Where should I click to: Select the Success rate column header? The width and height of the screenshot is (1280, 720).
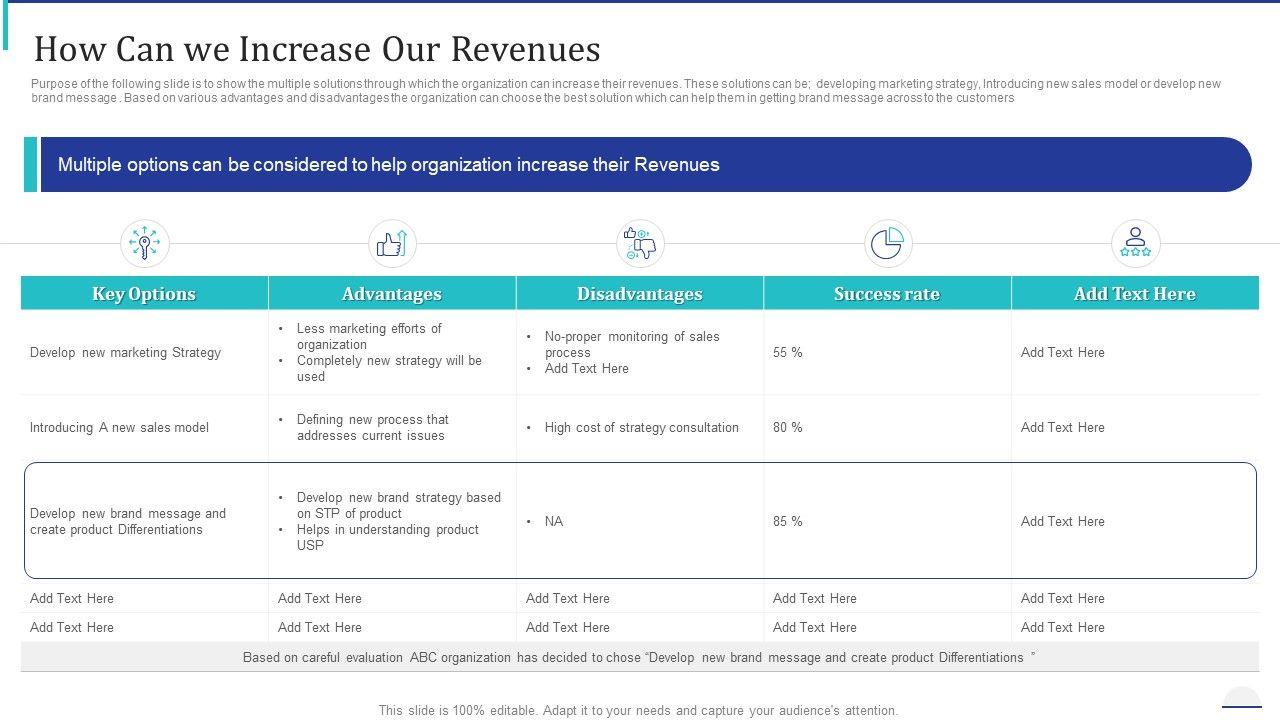coord(887,294)
